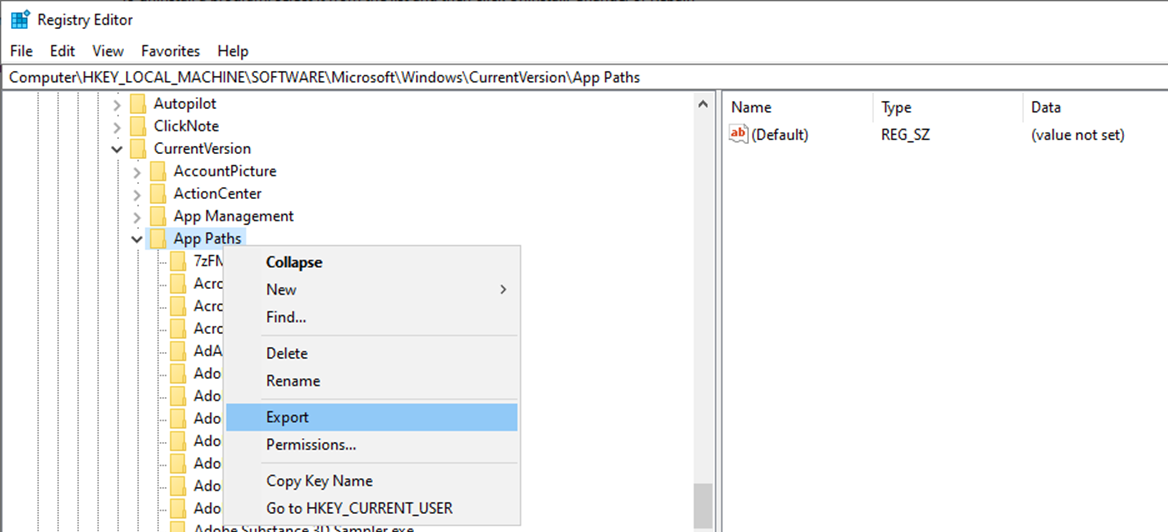Screen dimensions: 1168x532
Task: Choose Find... in the context menu
Action: 372,317
